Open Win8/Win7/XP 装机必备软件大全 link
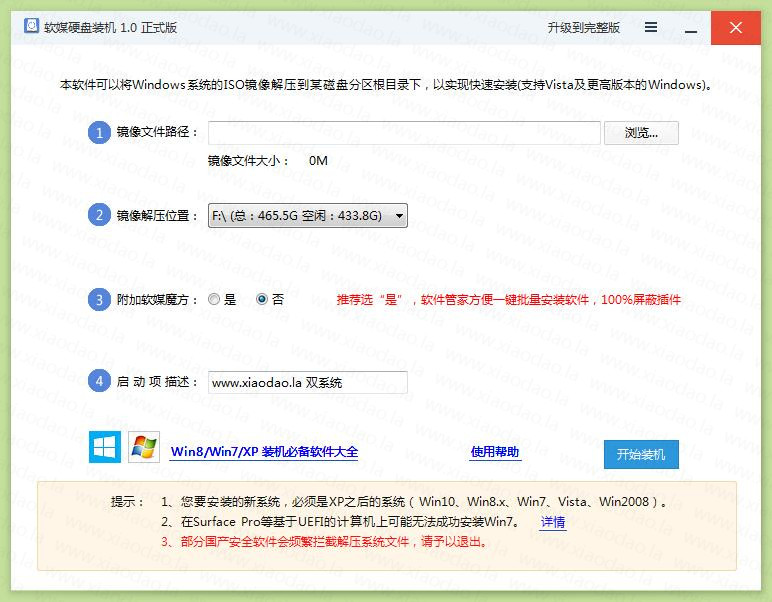 click(x=264, y=451)
